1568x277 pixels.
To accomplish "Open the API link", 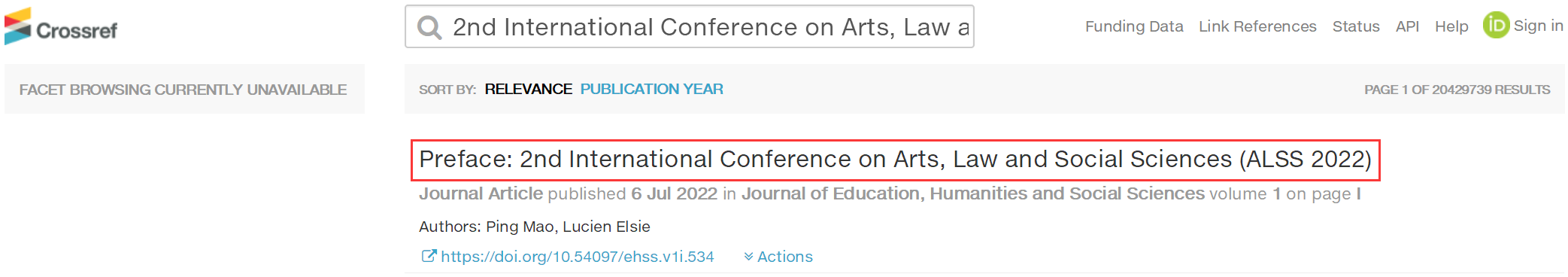I will pyautogui.click(x=1407, y=26).
